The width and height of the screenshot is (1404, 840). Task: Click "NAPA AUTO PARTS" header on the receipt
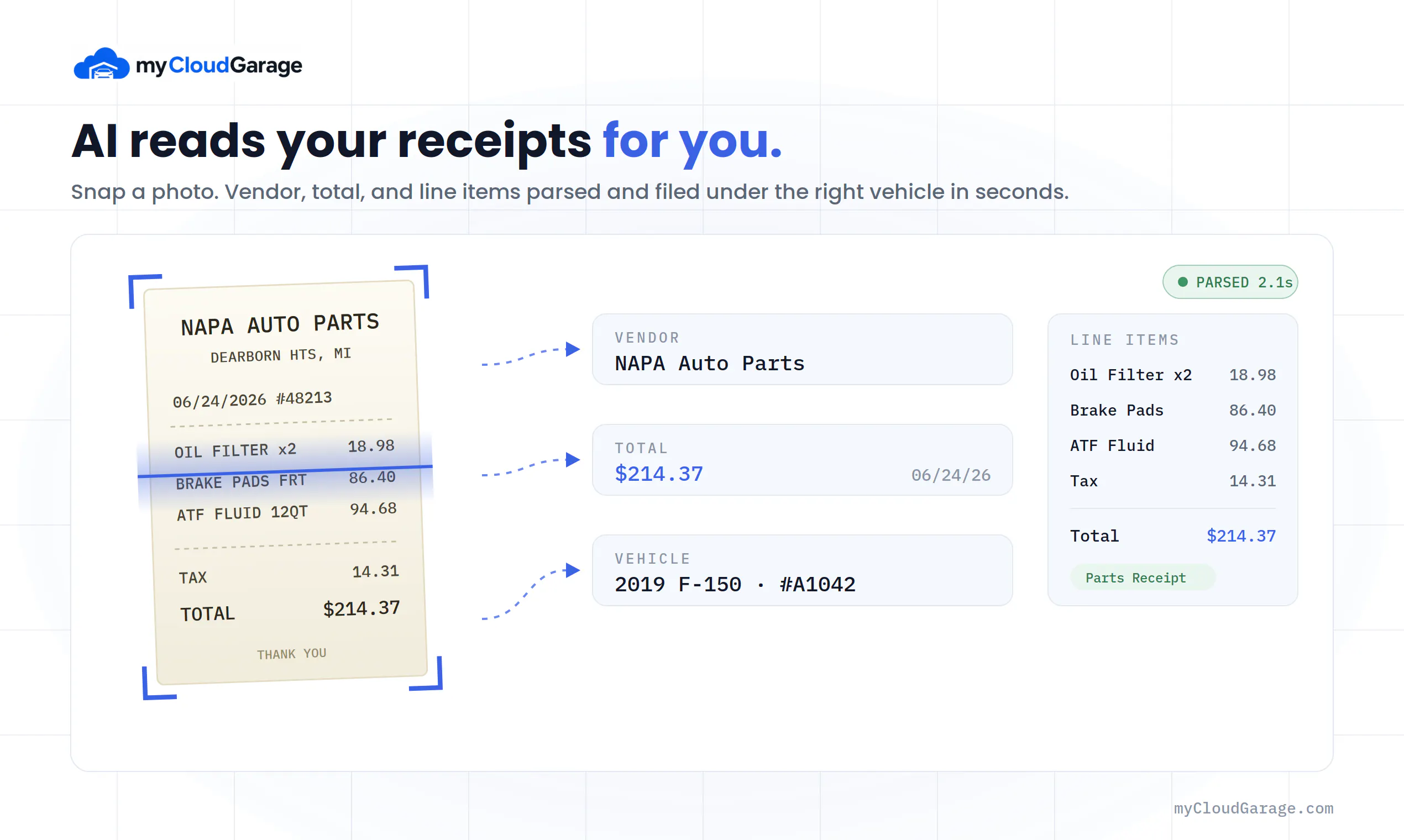pos(280,324)
